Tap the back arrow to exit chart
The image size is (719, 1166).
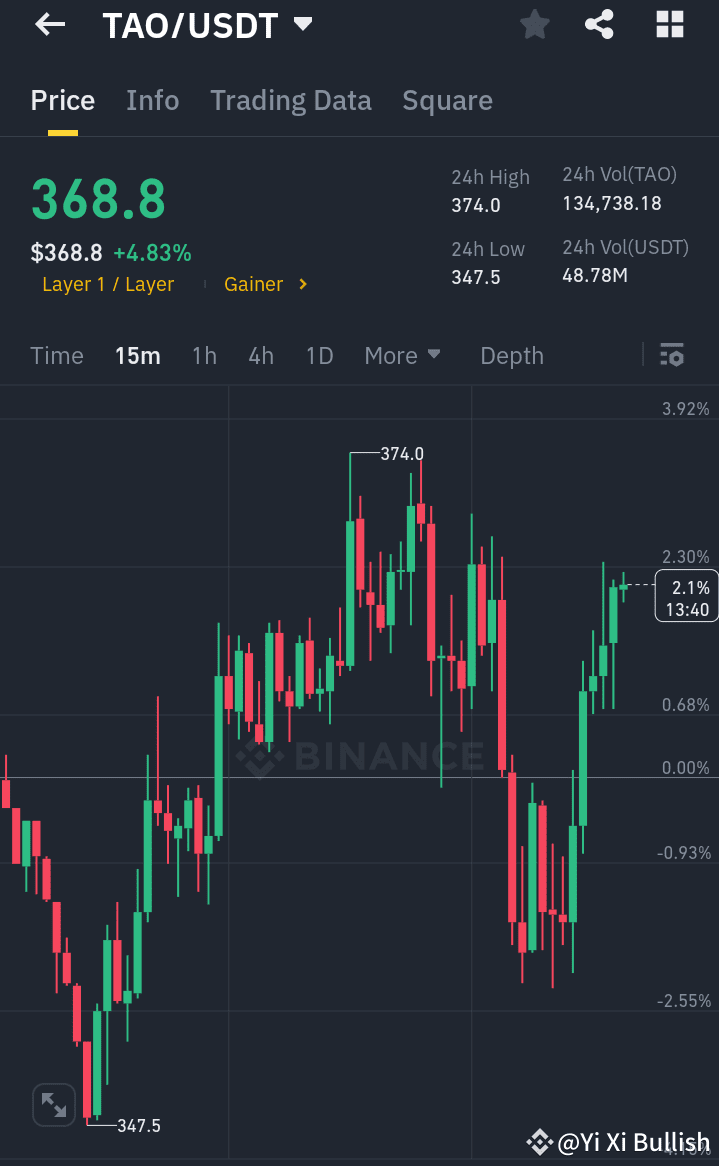(x=49, y=24)
